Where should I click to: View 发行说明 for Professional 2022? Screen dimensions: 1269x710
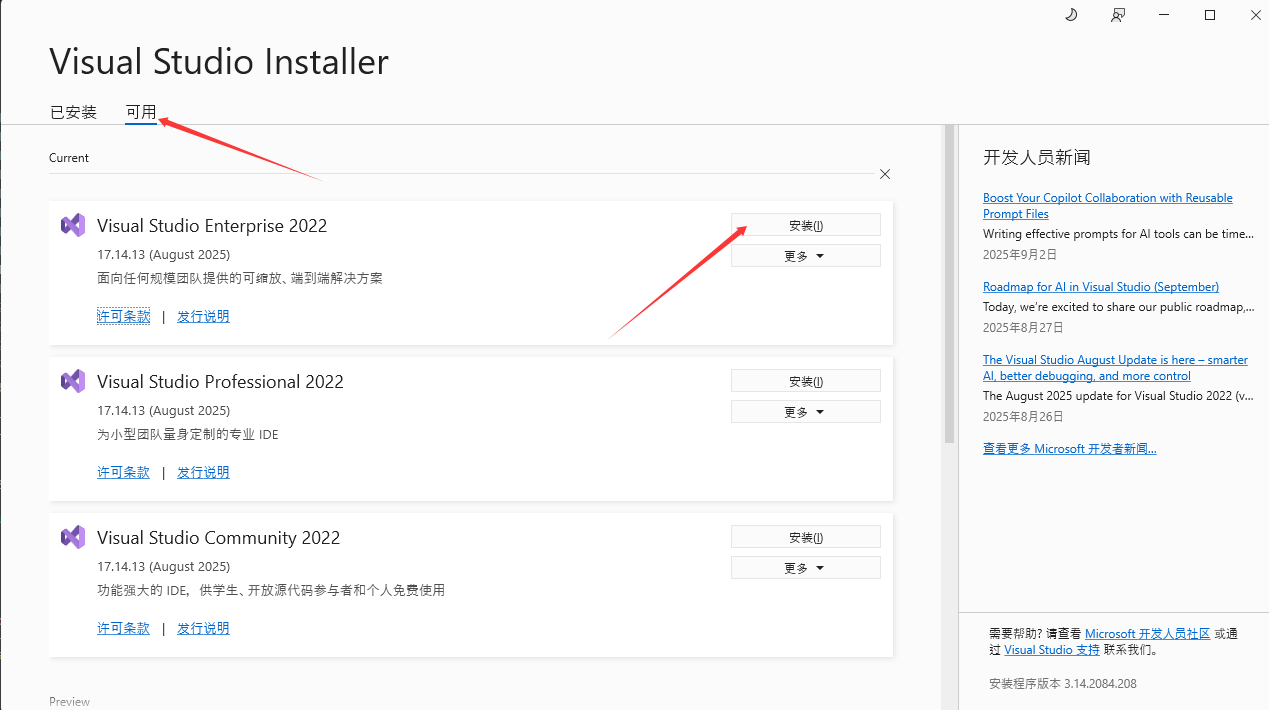(203, 472)
